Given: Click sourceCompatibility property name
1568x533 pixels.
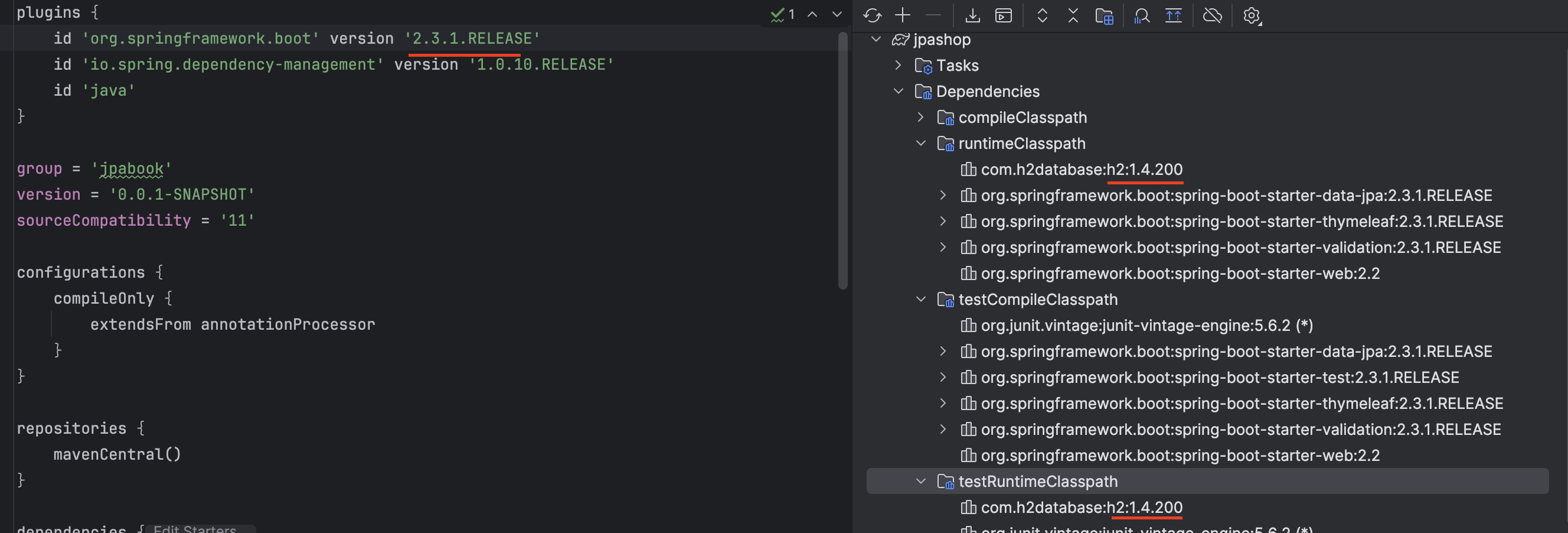Looking at the screenshot, I should [x=103, y=220].
